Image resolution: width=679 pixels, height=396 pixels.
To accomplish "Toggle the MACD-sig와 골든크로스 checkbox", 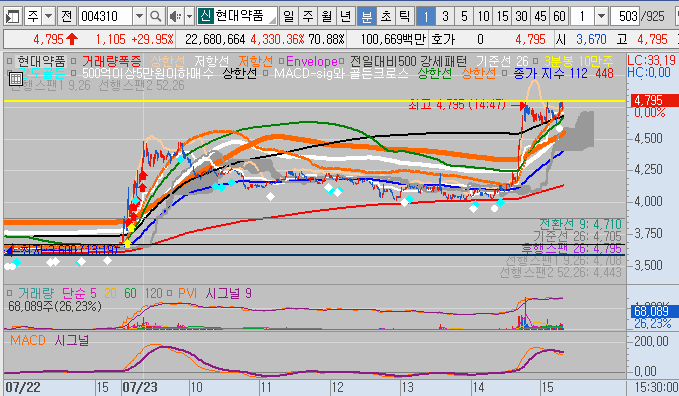I will tap(265, 73).
